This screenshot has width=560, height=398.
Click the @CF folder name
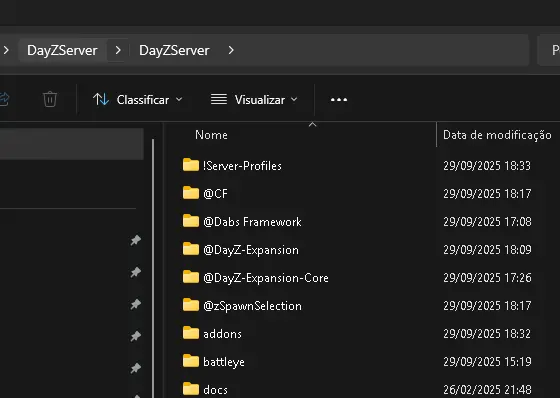(x=215, y=194)
